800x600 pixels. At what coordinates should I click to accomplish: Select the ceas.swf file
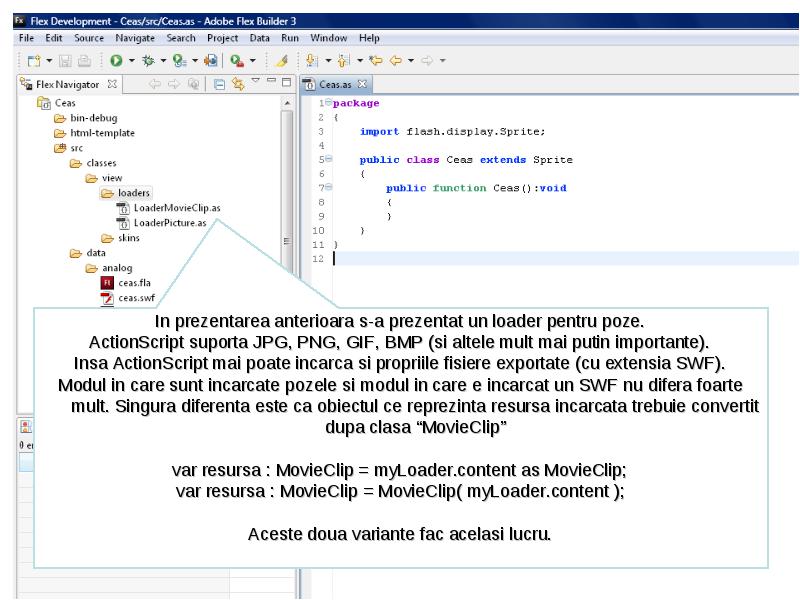tap(137, 298)
